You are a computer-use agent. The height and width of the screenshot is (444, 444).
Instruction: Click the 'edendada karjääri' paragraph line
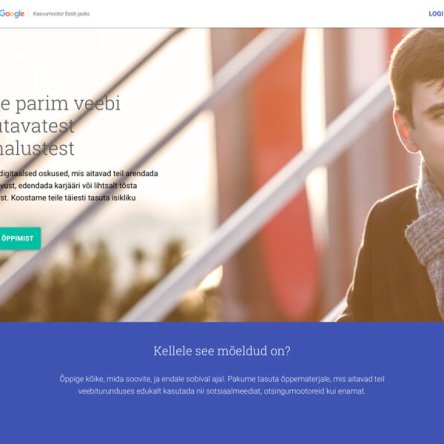(x=68, y=185)
